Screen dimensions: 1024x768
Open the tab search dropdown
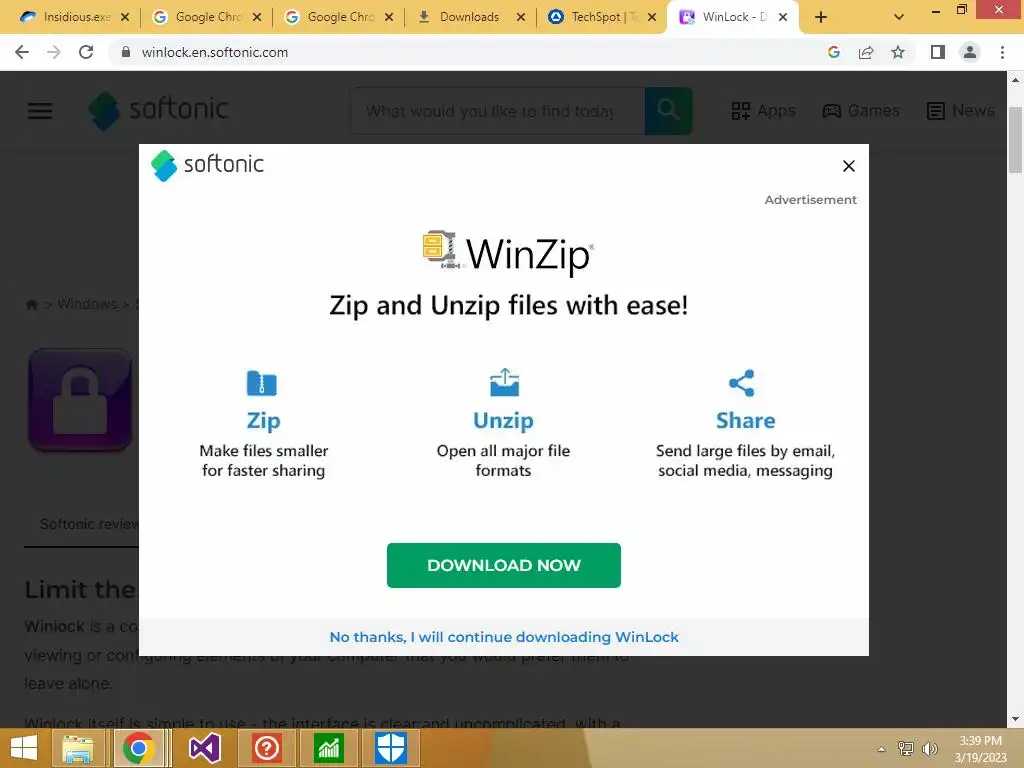click(899, 17)
